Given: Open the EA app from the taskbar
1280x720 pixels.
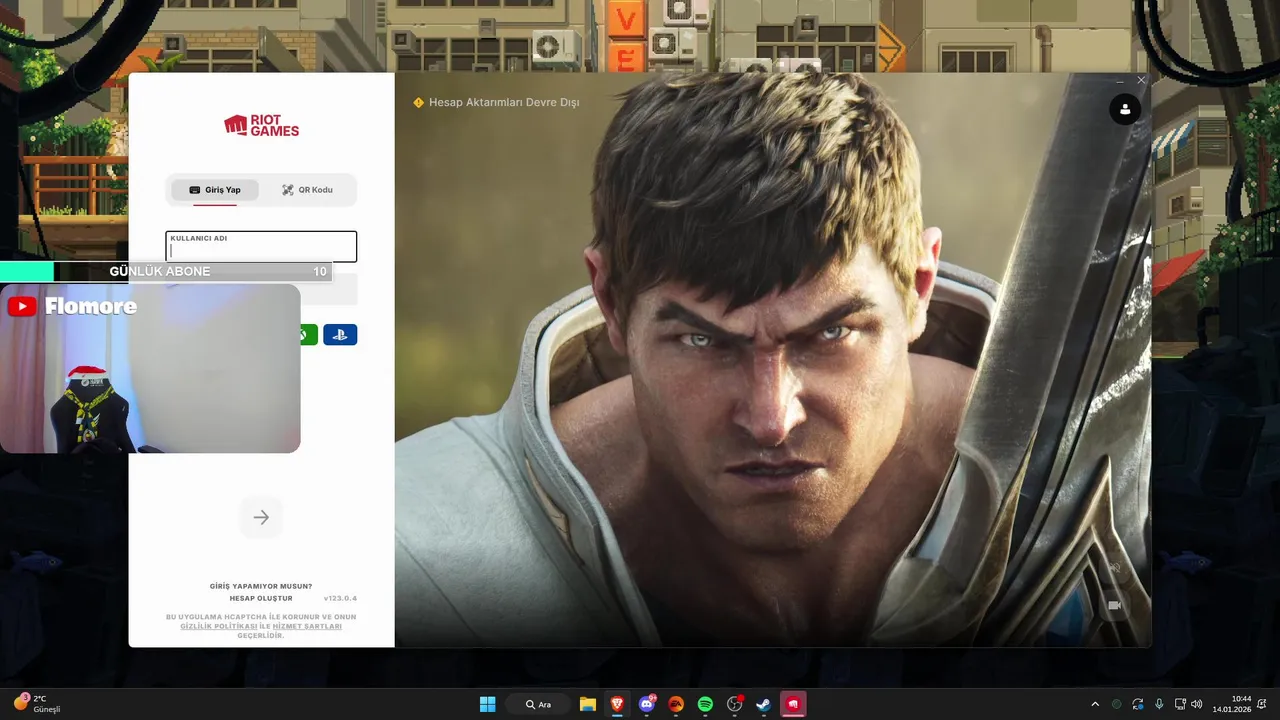Looking at the screenshot, I should (676, 704).
